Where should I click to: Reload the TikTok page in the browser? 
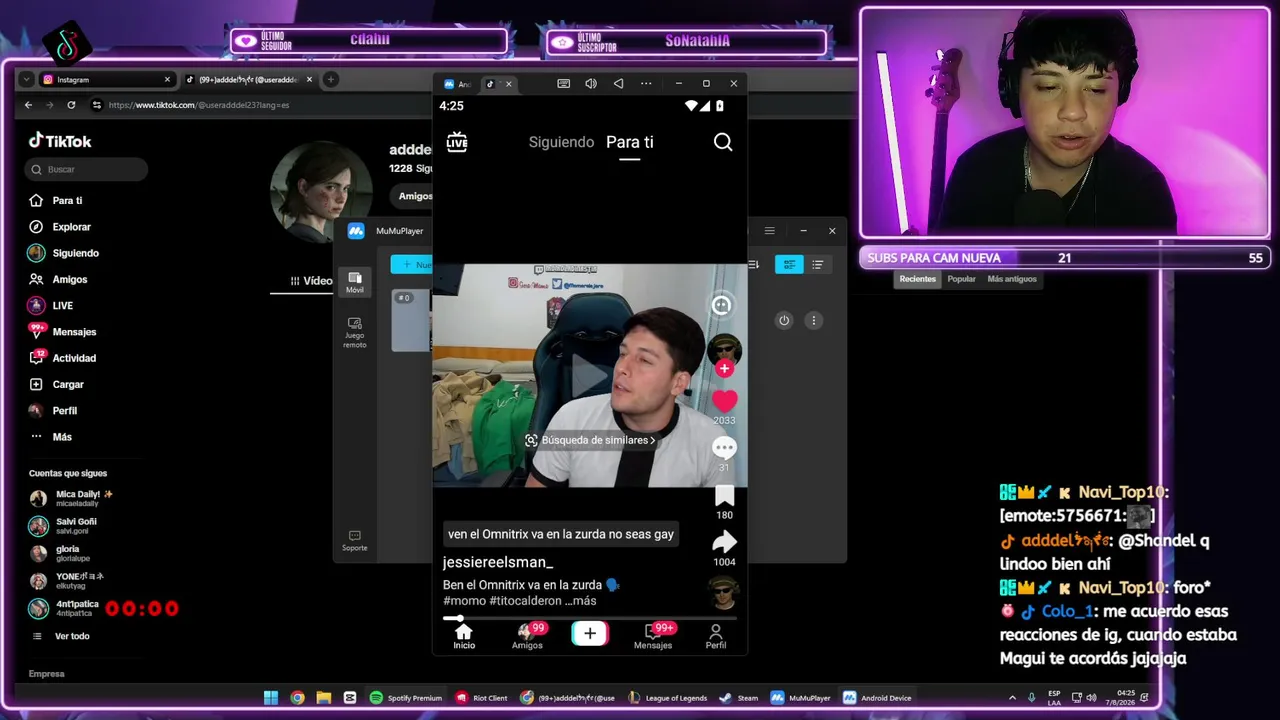point(71,105)
